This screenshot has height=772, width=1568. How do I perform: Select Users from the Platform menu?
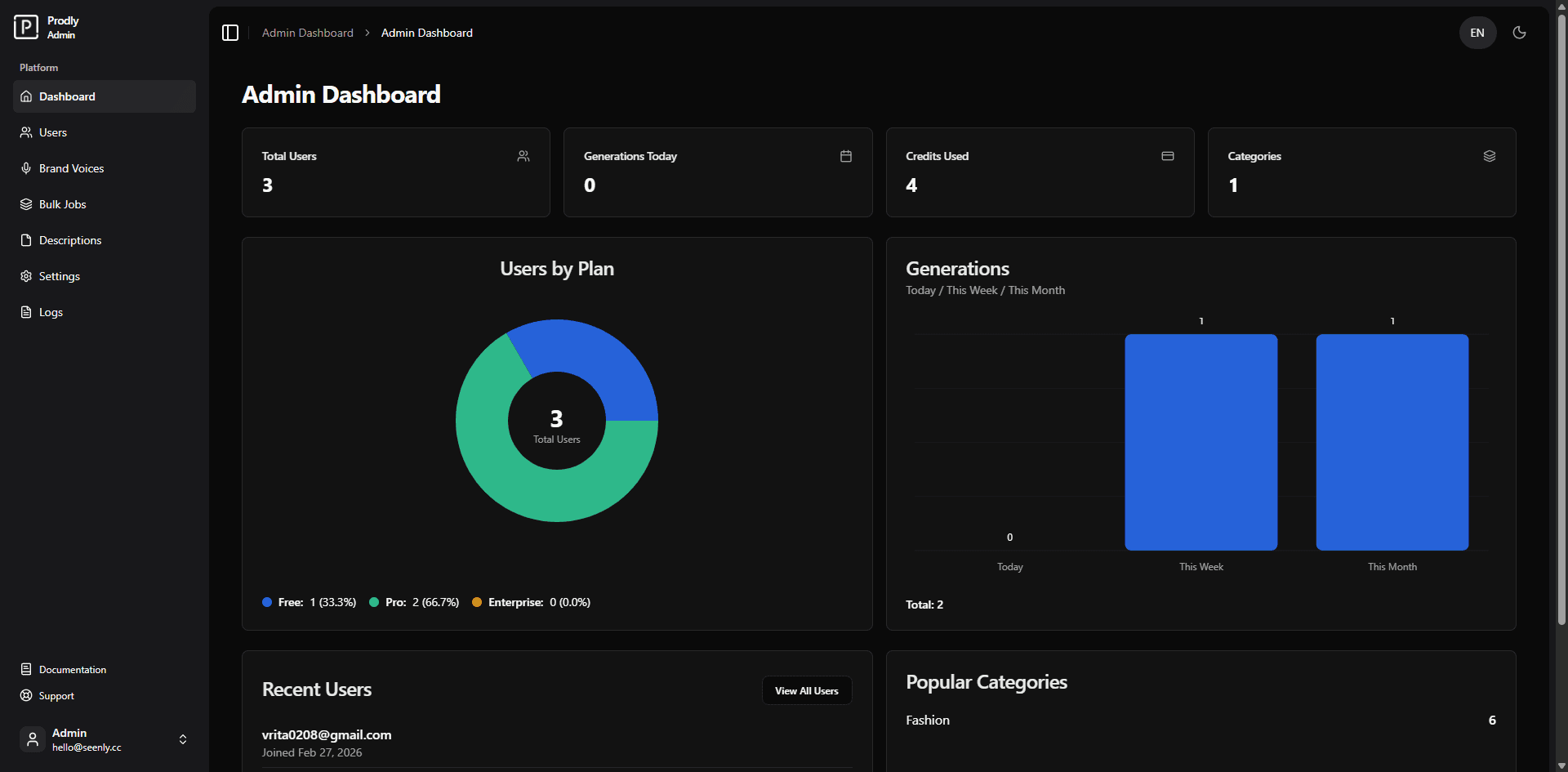click(x=52, y=132)
